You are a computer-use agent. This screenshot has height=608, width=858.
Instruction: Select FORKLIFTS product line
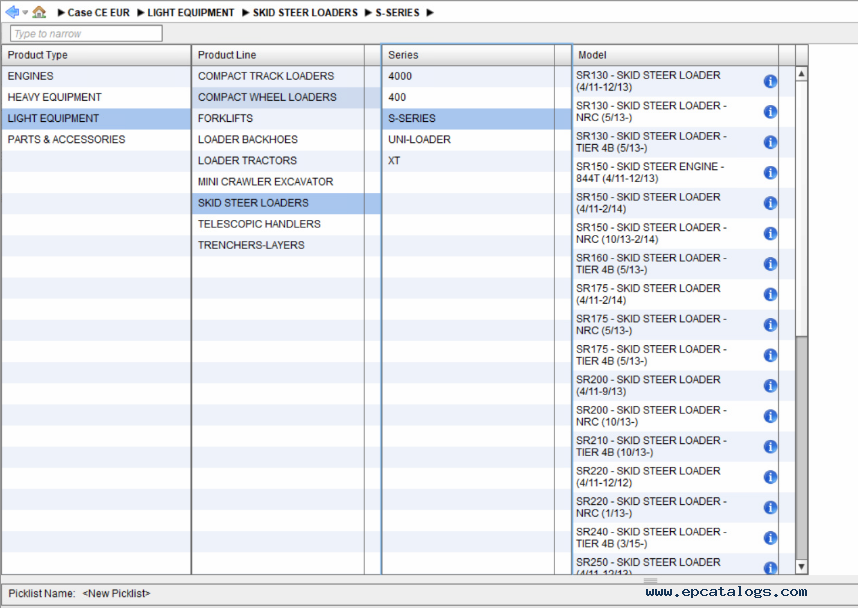286,119
